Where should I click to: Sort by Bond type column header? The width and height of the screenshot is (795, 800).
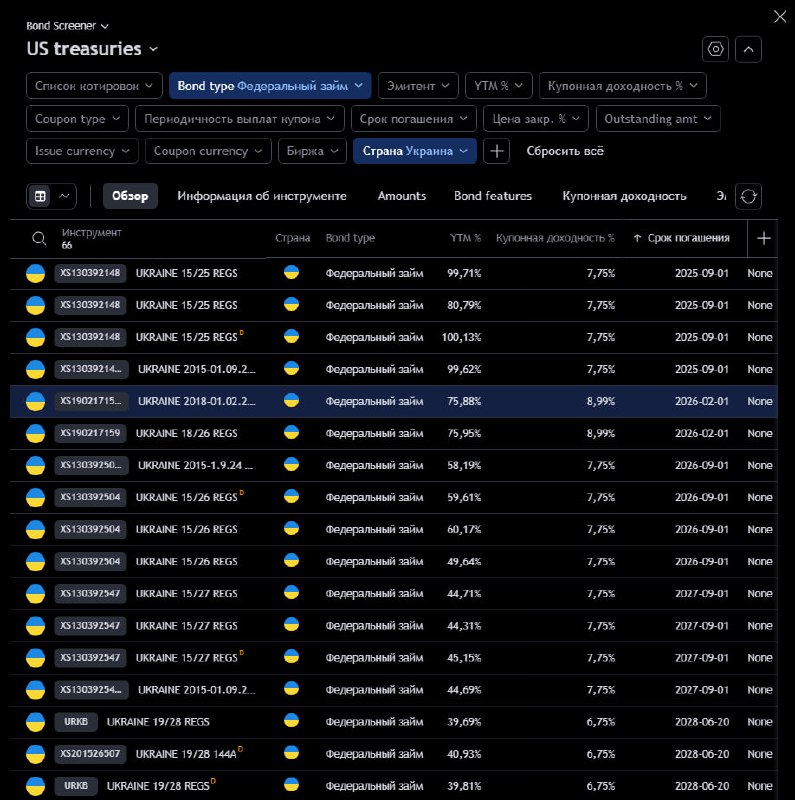(x=350, y=238)
